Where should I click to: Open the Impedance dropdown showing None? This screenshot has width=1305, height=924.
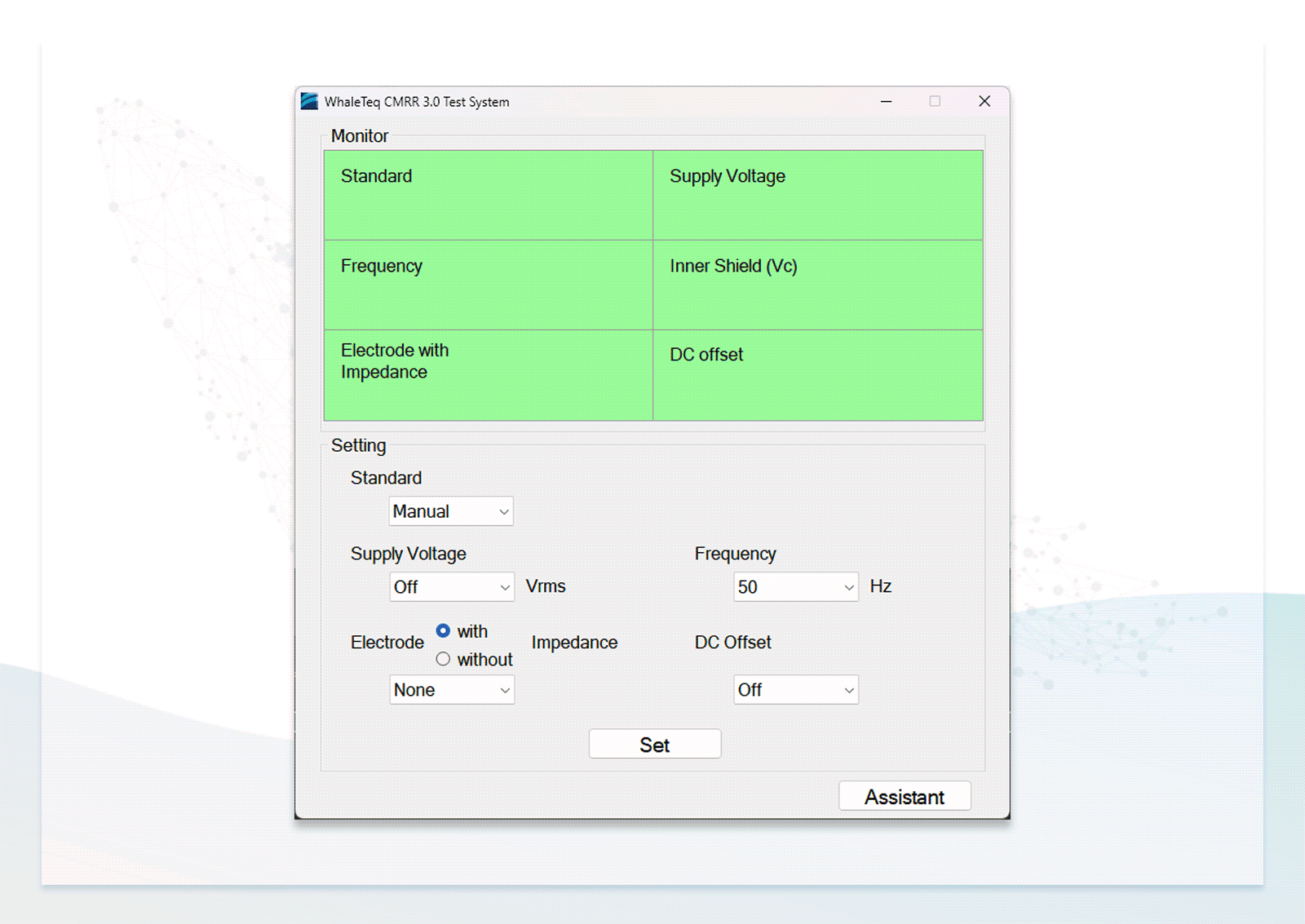tap(452, 690)
